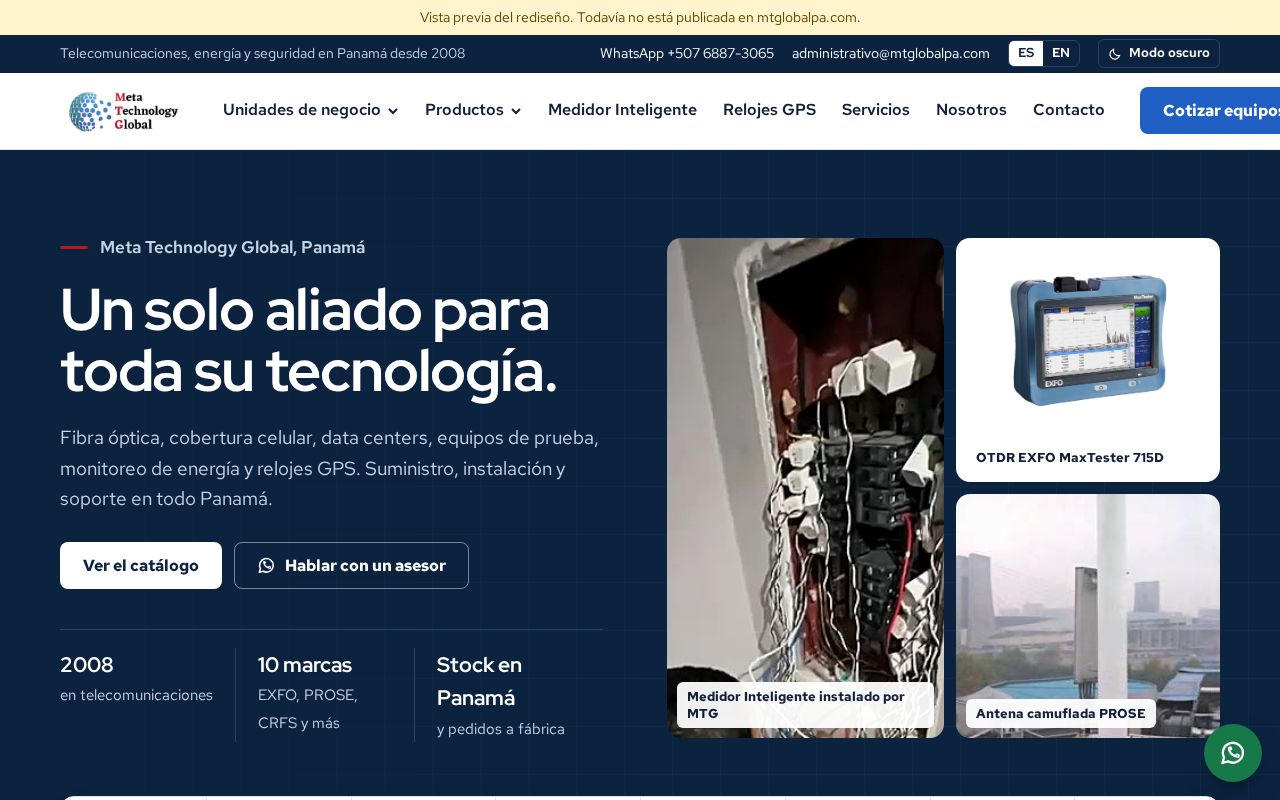Click the 'Antena camuflada PROSE' caption label

(x=1061, y=713)
